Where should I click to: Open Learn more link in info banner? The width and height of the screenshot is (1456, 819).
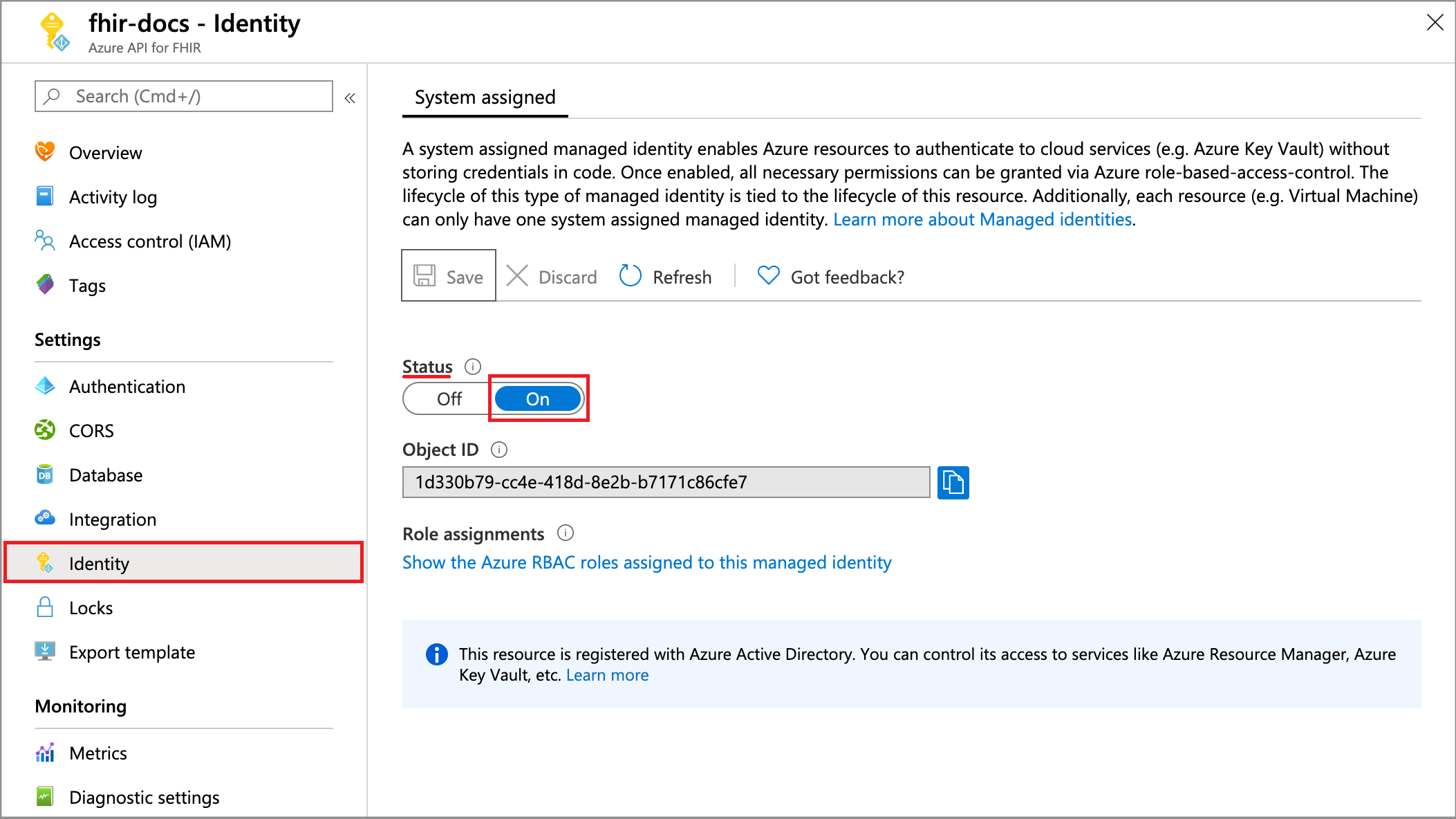[607, 675]
